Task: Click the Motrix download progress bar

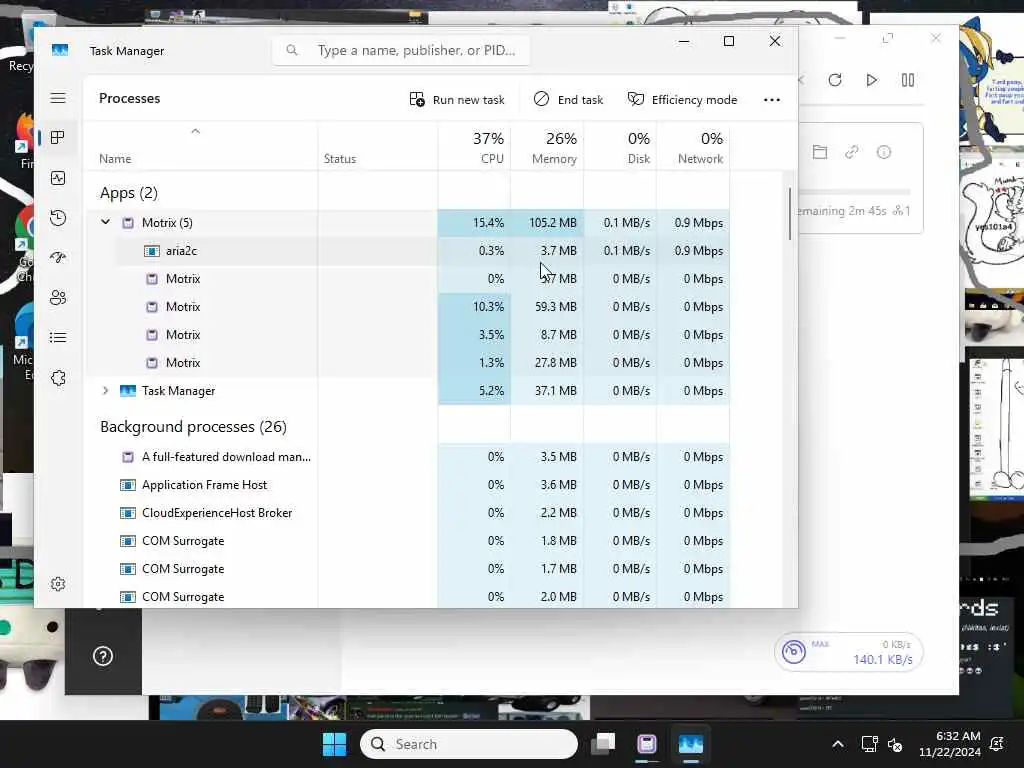Action: coord(855,192)
